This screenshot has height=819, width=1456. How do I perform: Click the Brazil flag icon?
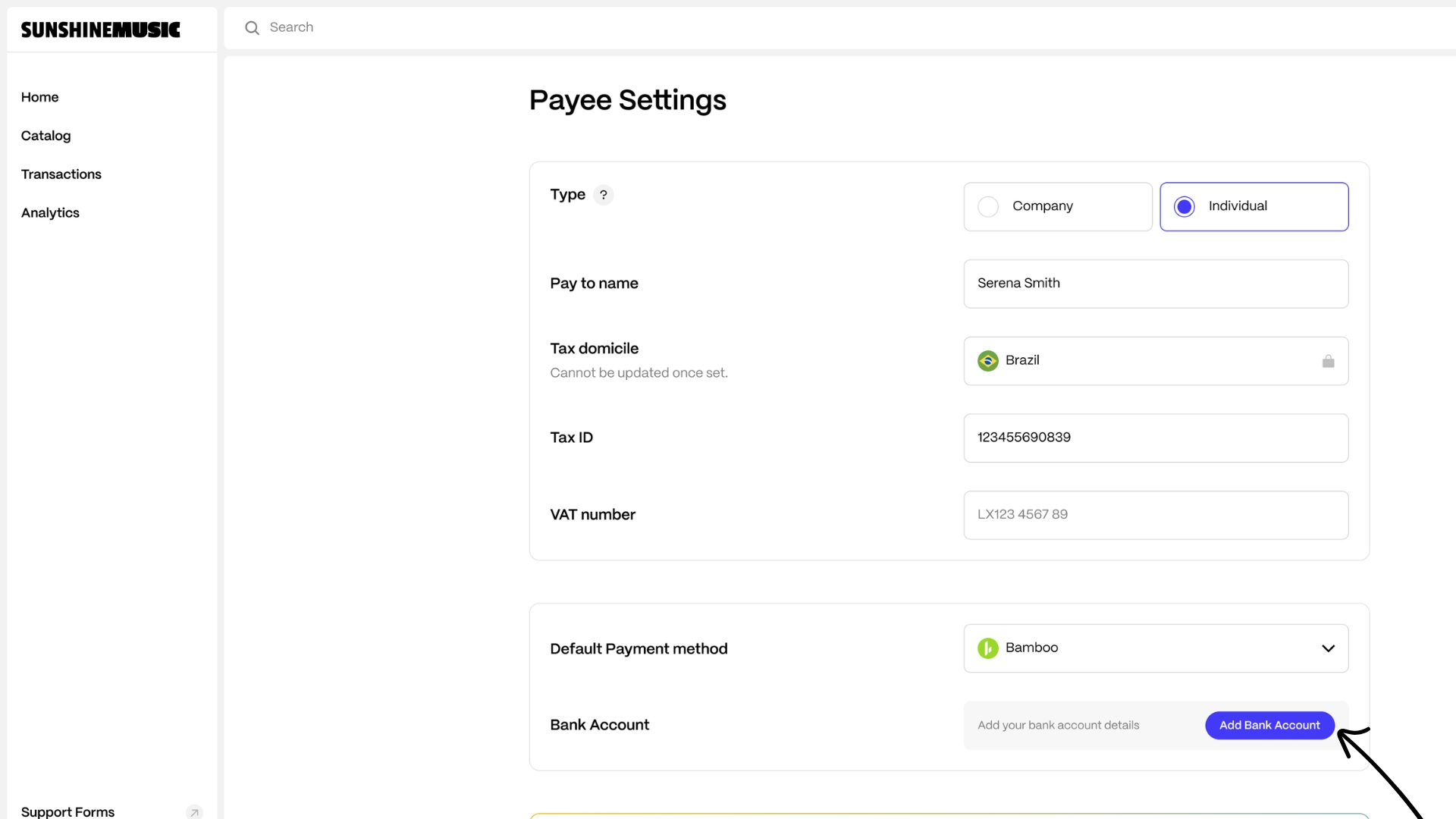[987, 361]
